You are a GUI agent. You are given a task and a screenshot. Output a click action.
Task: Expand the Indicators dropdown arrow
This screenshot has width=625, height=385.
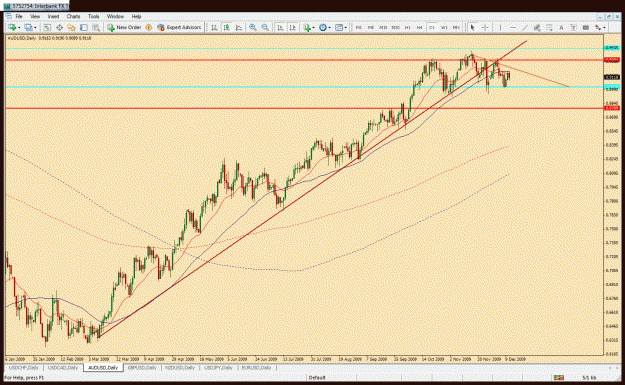tap(313, 28)
